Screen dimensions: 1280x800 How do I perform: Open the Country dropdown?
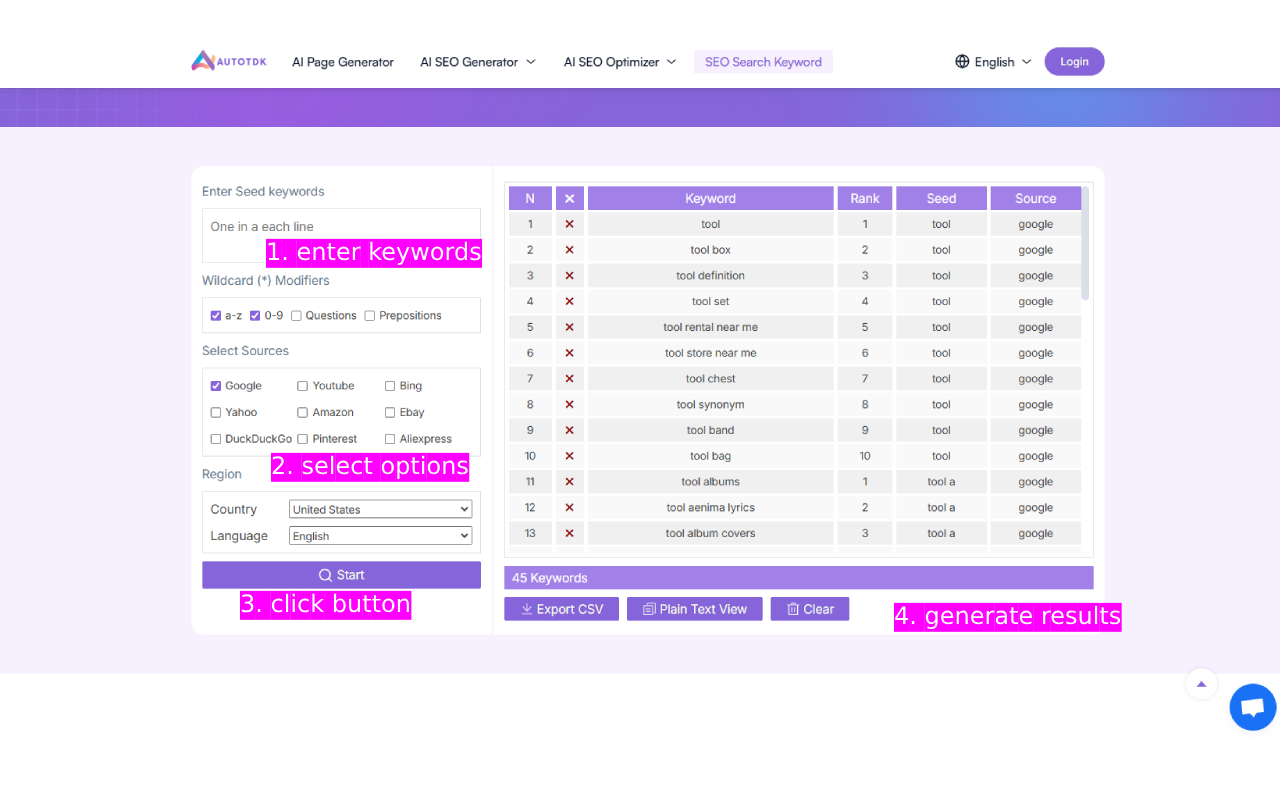[380, 510]
